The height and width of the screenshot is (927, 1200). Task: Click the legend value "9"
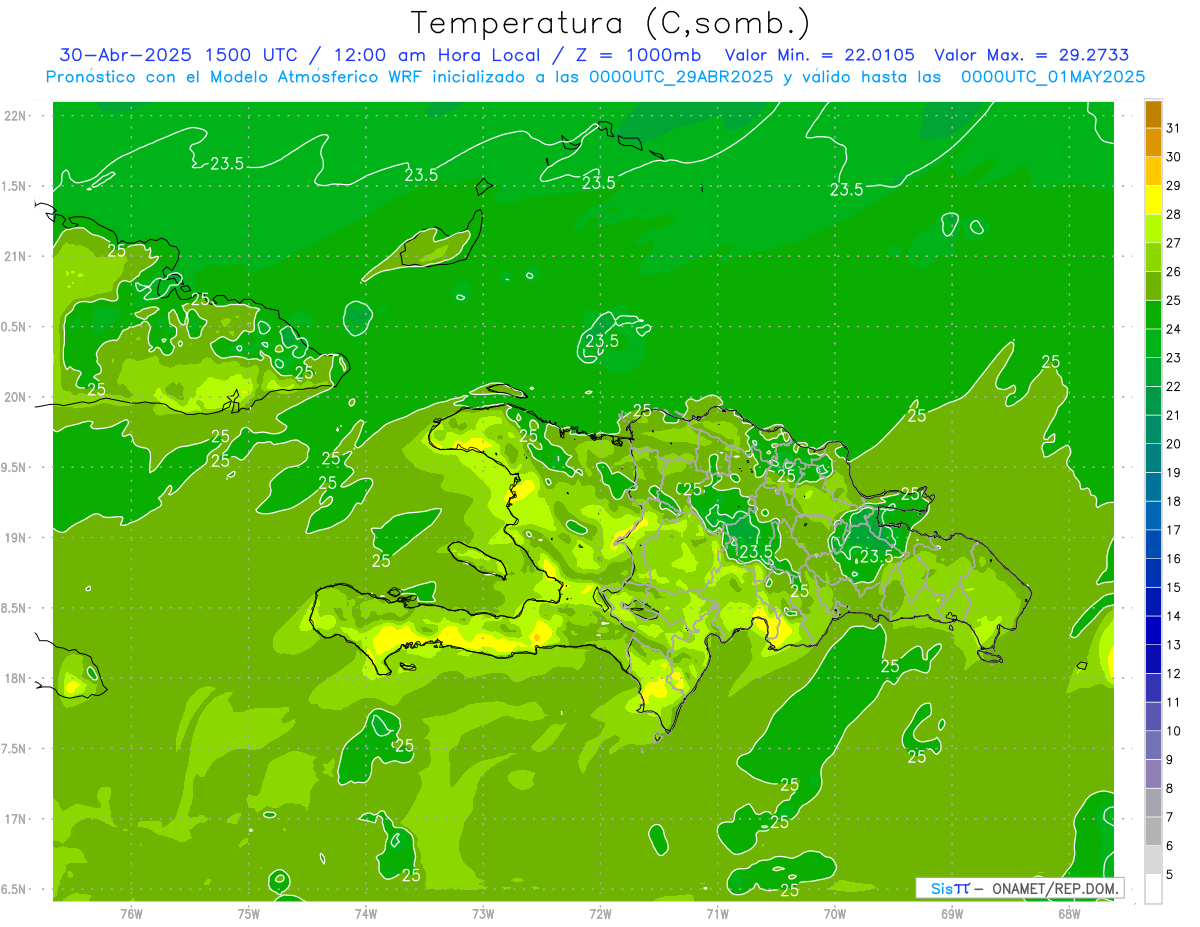(1170, 760)
